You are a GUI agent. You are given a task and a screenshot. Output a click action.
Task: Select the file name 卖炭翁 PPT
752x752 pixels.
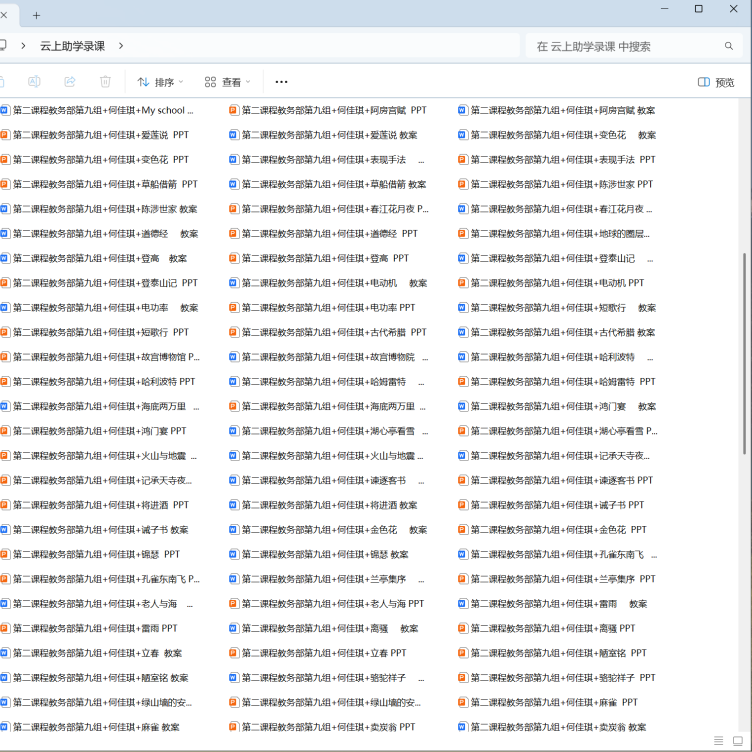(329, 727)
